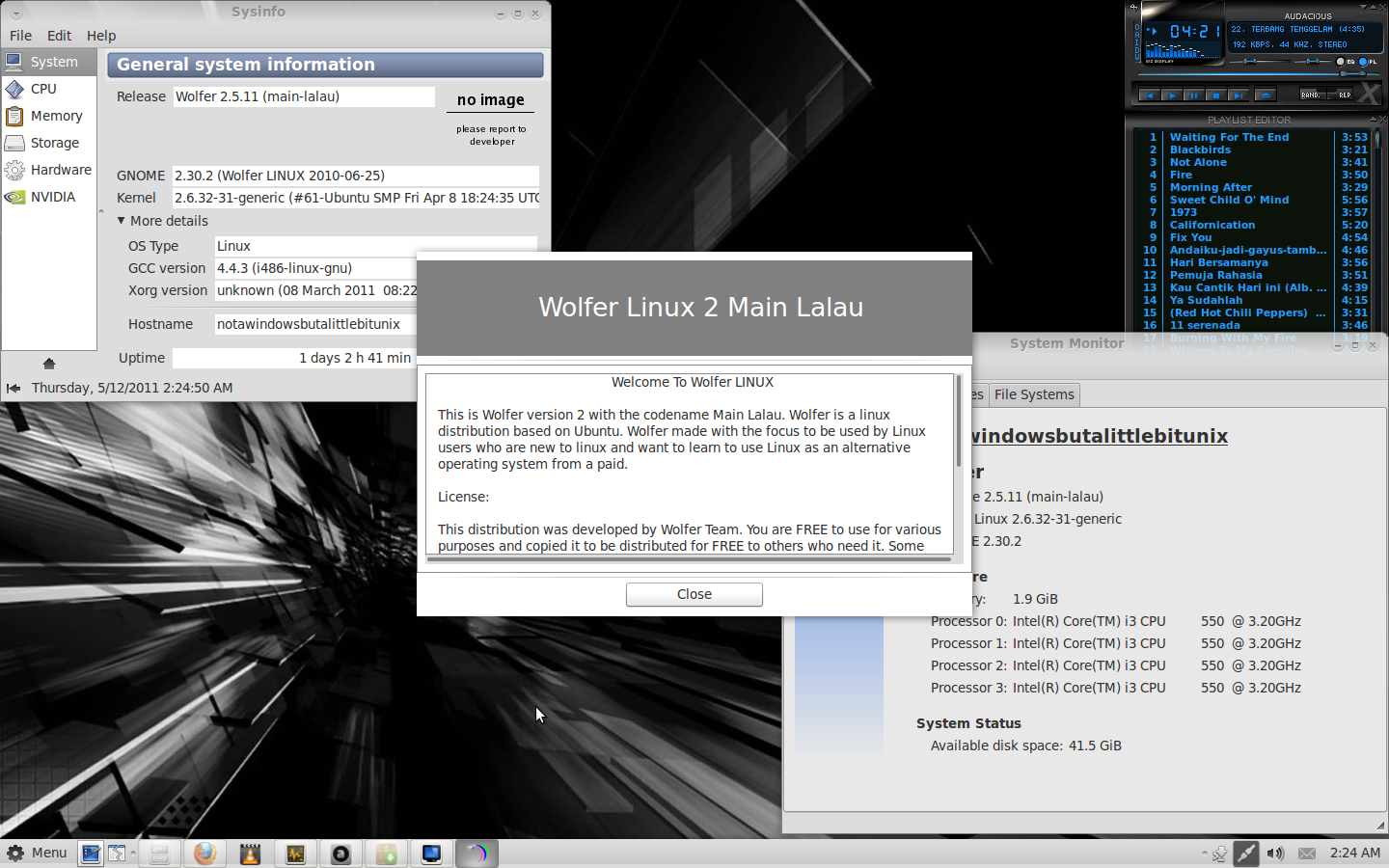Pause playback in Audacious

point(1194,95)
